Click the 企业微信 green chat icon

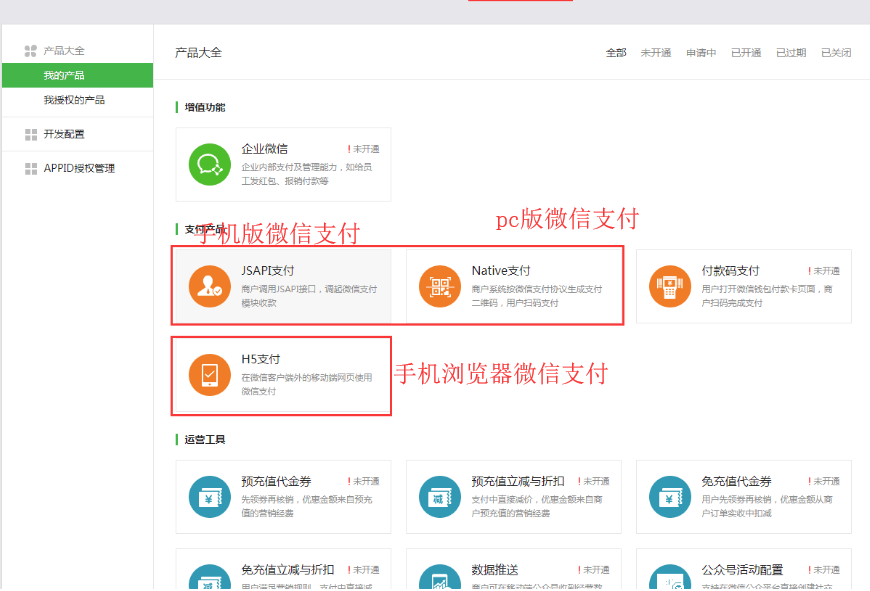210,164
